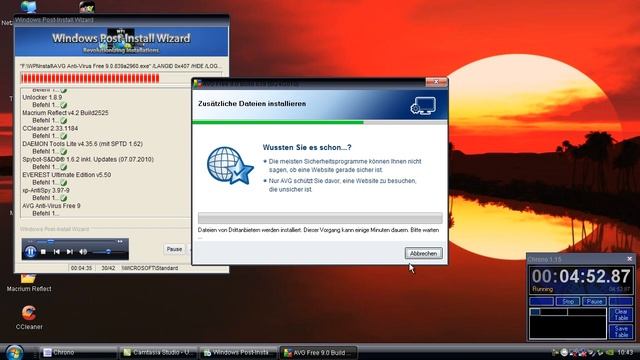
Task: Click the Wussten Sie es schon heading
Action: click(x=307, y=147)
